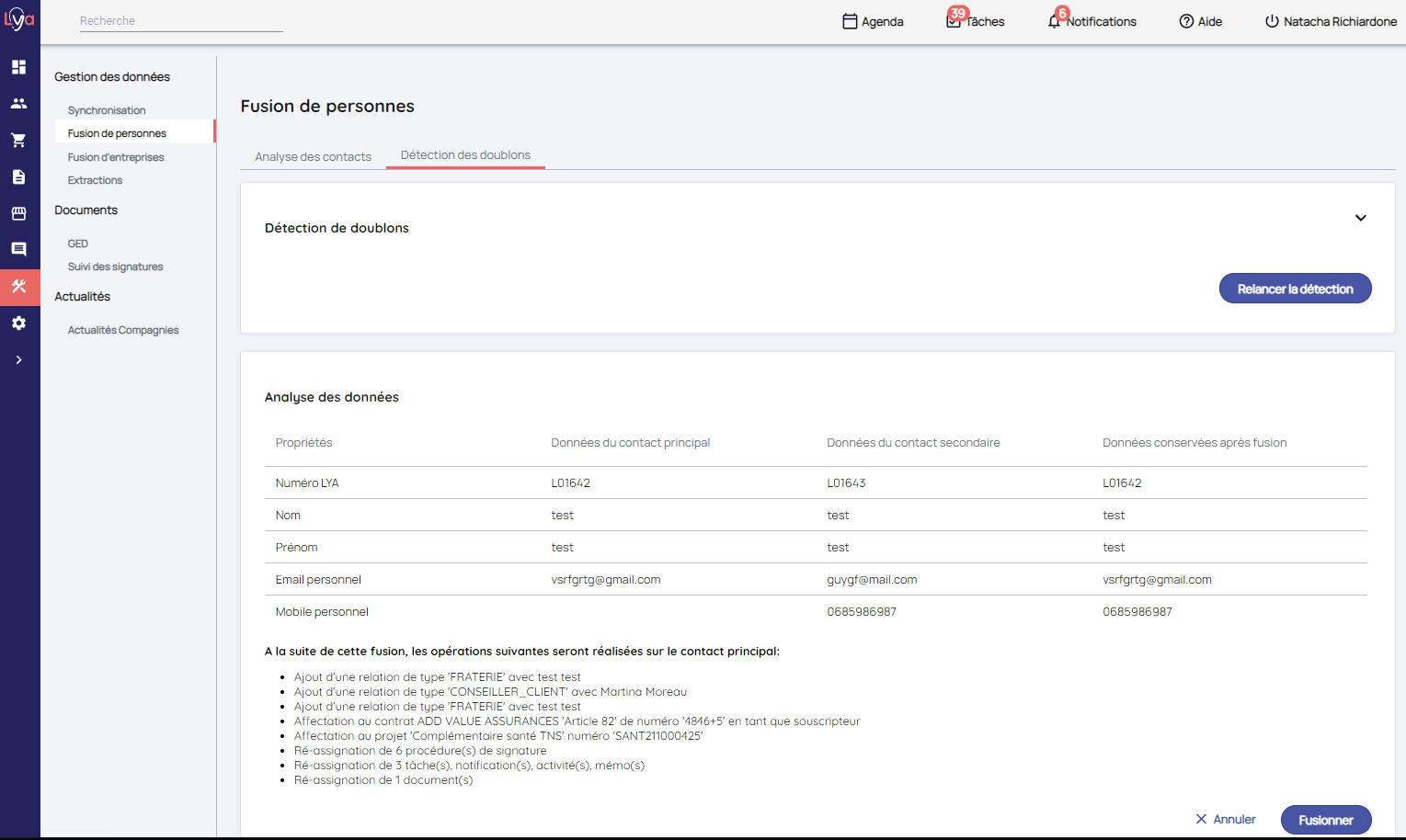Open the Notifications bell

coord(1092,21)
